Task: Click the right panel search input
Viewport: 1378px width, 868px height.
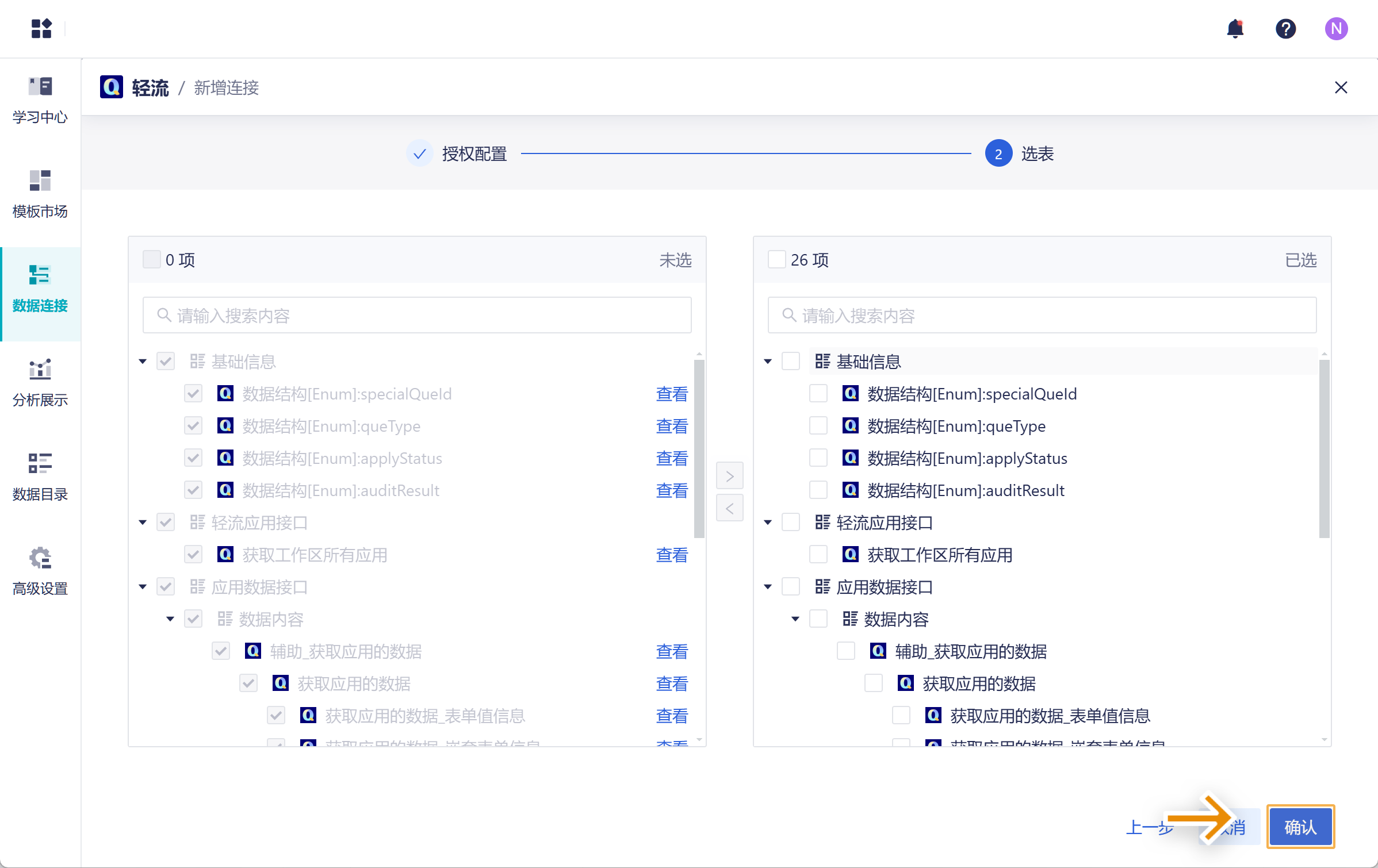Action: [x=1042, y=315]
